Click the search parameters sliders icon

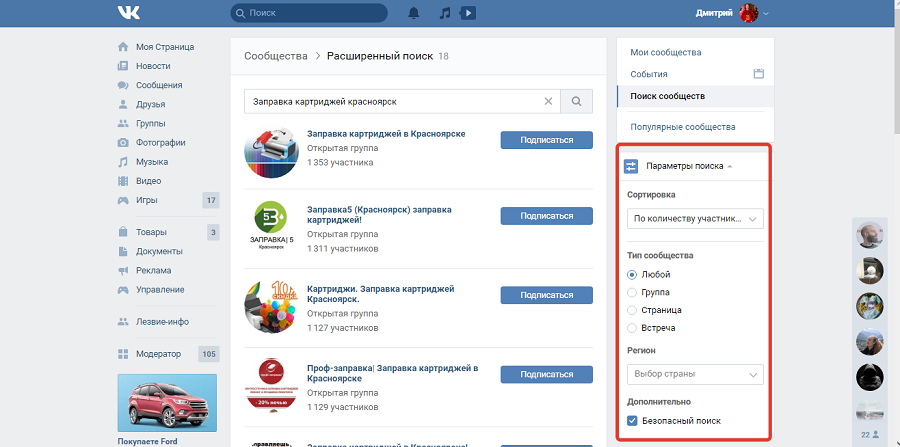[631, 166]
